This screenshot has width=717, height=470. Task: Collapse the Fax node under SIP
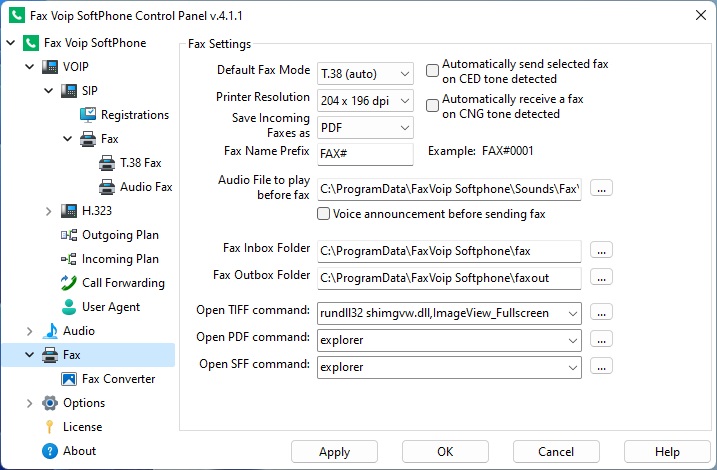point(68,139)
